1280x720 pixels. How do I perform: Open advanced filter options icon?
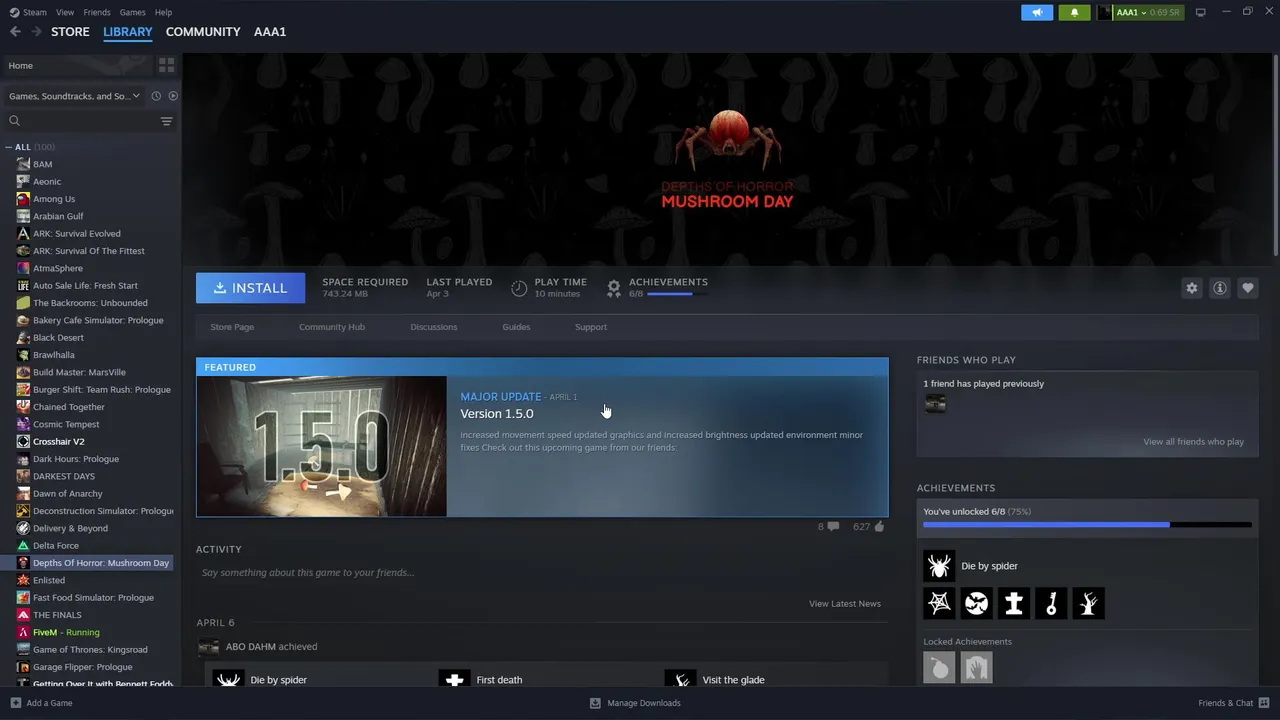pyautogui.click(x=166, y=121)
